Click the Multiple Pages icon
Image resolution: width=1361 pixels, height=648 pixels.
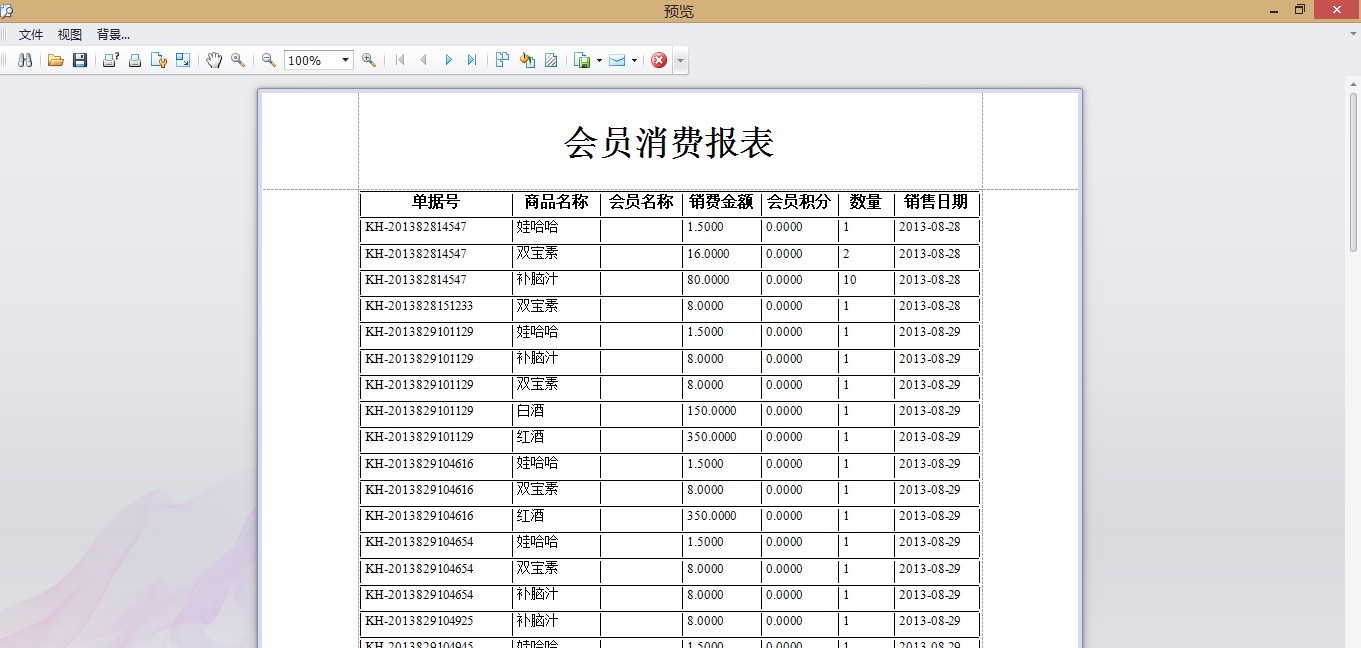click(x=503, y=60)
